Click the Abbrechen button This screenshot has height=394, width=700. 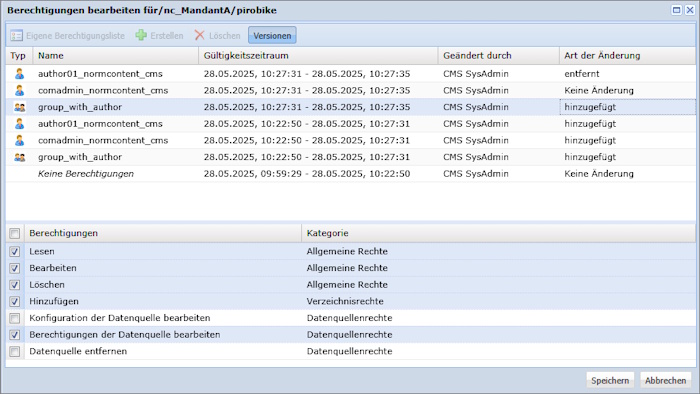pos(665,380)
